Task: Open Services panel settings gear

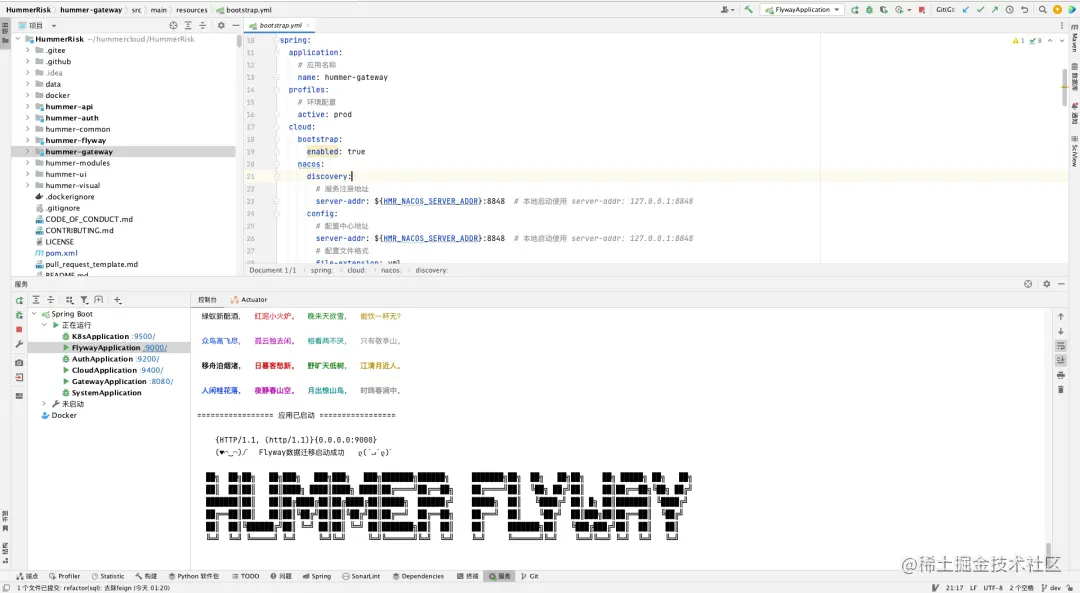Action: pos(1046,284)
